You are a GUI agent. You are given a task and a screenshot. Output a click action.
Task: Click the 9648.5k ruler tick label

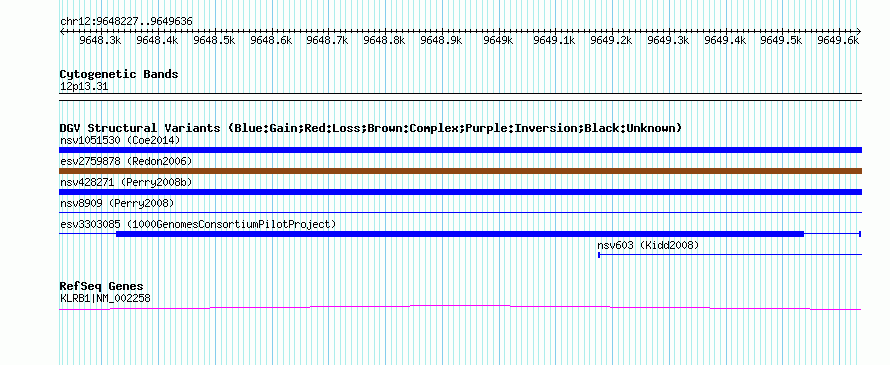click(x=214, y=41)
